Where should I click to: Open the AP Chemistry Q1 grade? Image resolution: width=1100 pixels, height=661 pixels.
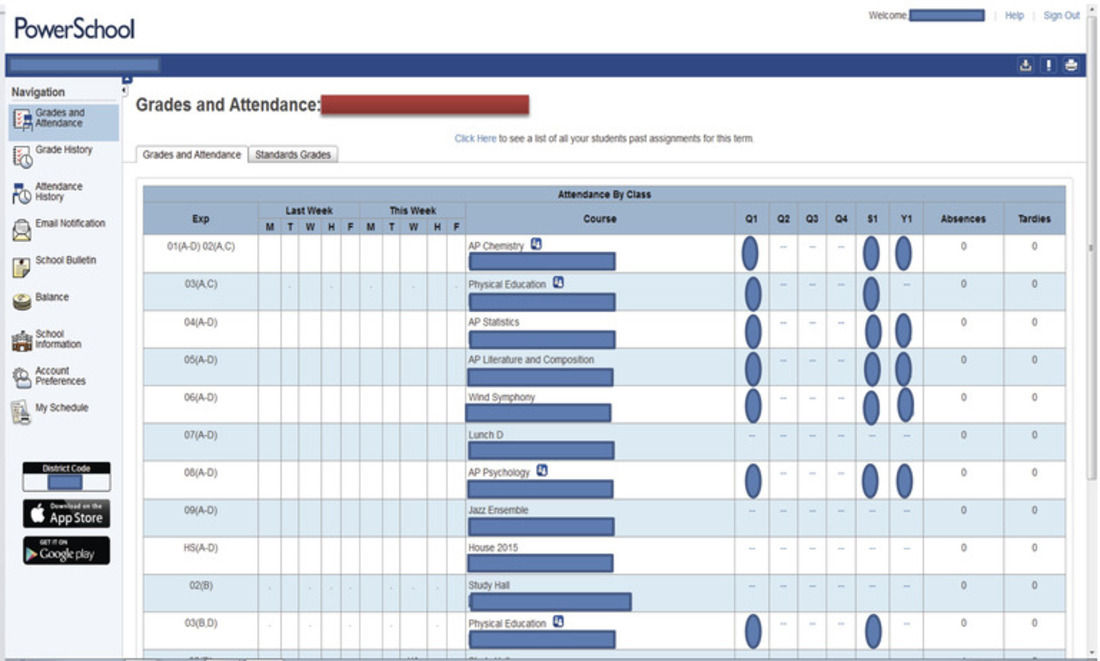[750, 254]
